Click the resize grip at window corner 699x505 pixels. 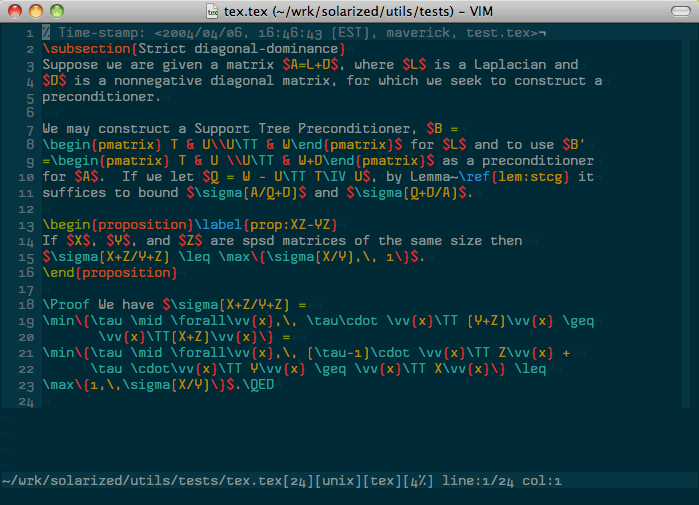(690, 497)
